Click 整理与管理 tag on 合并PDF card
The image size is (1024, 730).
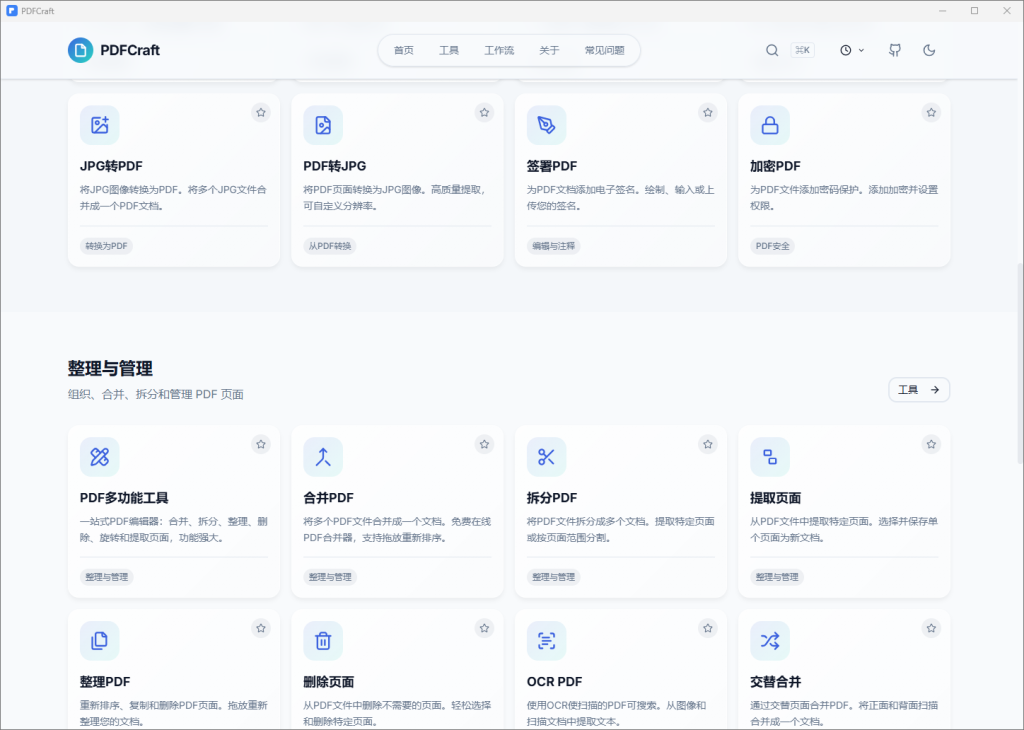tap(330, 577)
